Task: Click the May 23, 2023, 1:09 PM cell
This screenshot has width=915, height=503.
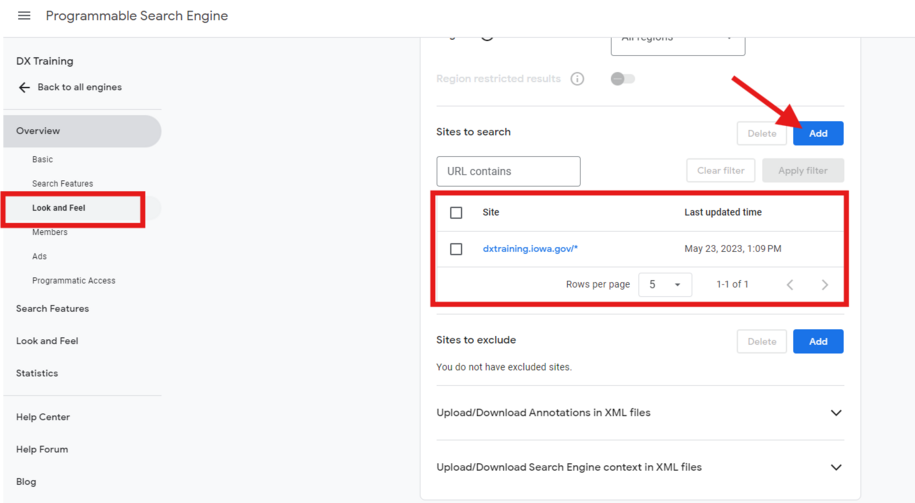Action: tap(733, 249)
